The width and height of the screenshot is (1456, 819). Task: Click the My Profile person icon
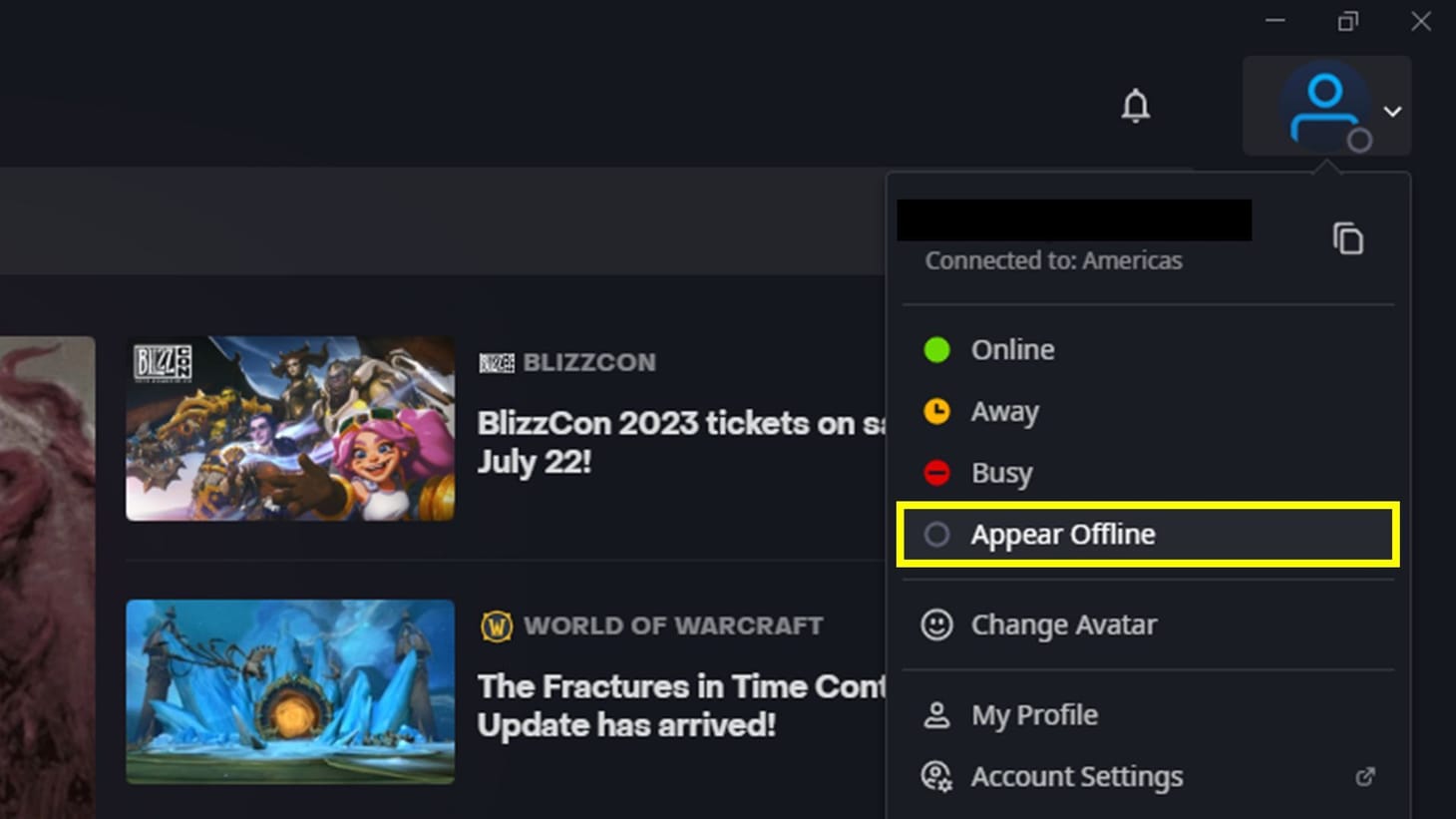pos(937,714)
